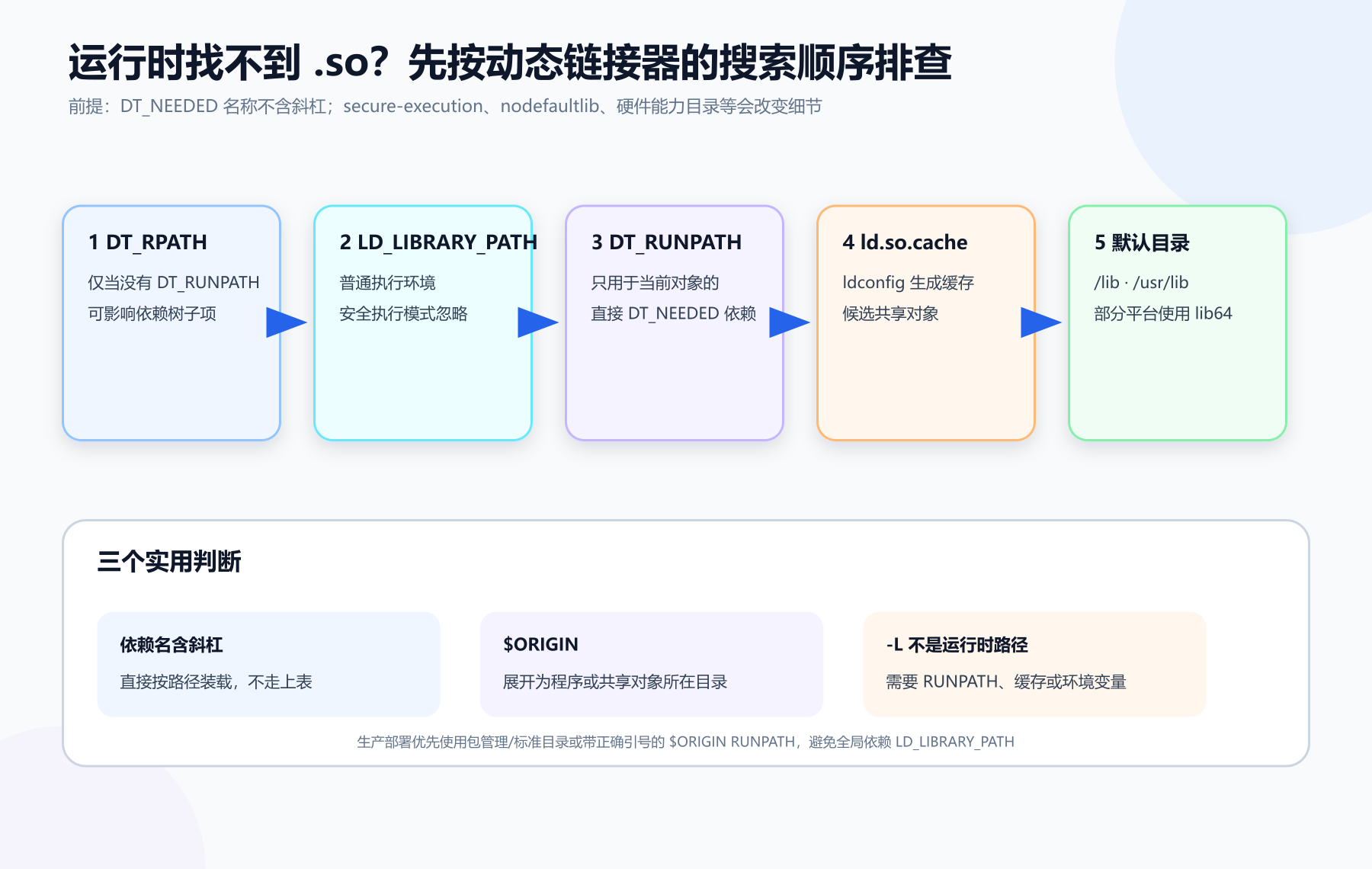Click the arrow between LD_LIBRARY_PATH and DT_RUNPATH
The height and width of the screenshot is (869, 1372).
pyautogui.click(x=537, y=322)
